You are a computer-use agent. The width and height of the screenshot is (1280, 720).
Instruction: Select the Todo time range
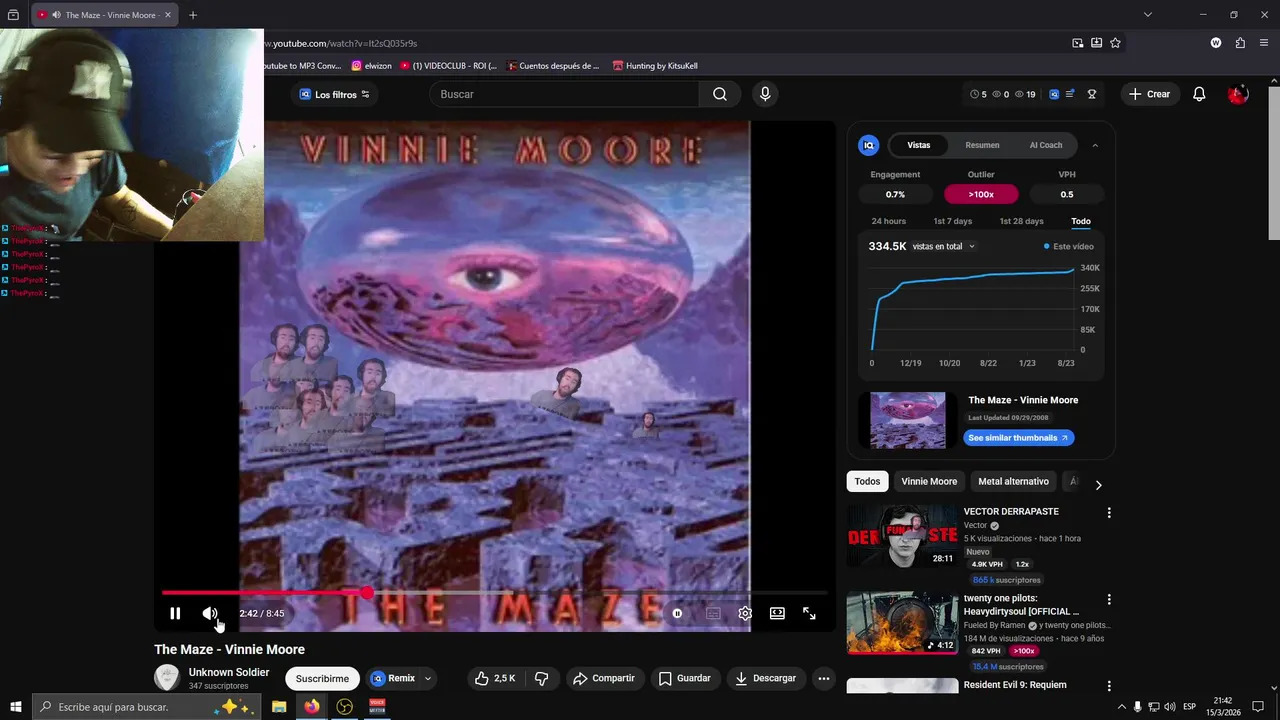click(1081, 221)
